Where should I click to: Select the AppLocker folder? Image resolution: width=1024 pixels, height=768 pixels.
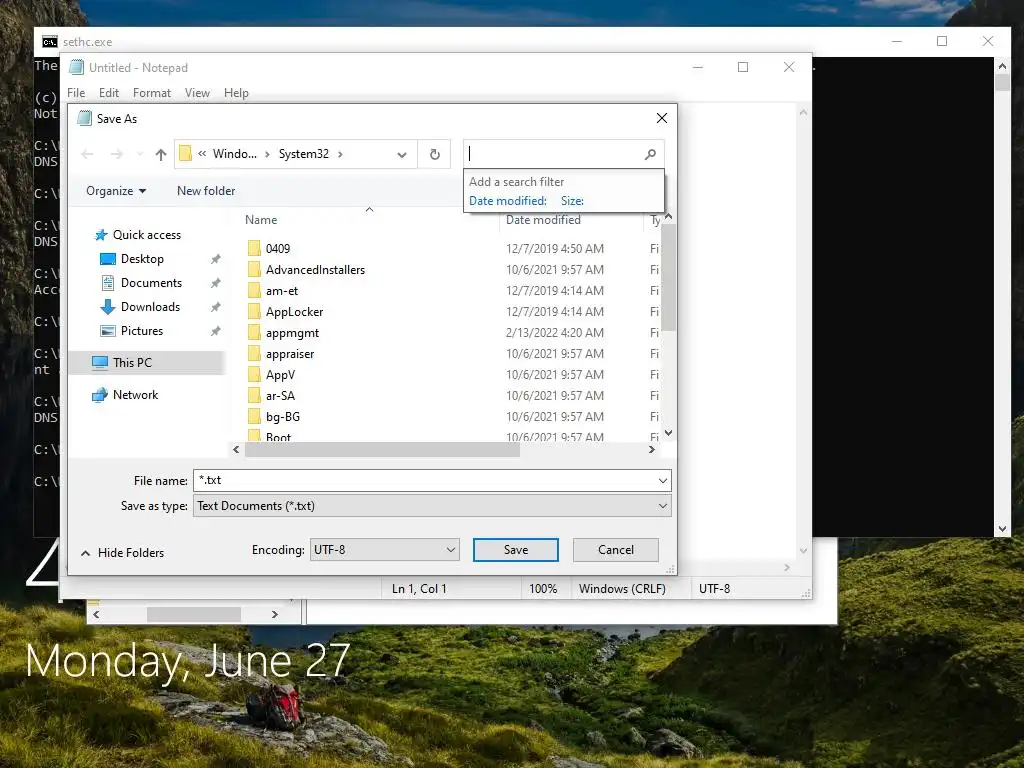coord(294,312)
